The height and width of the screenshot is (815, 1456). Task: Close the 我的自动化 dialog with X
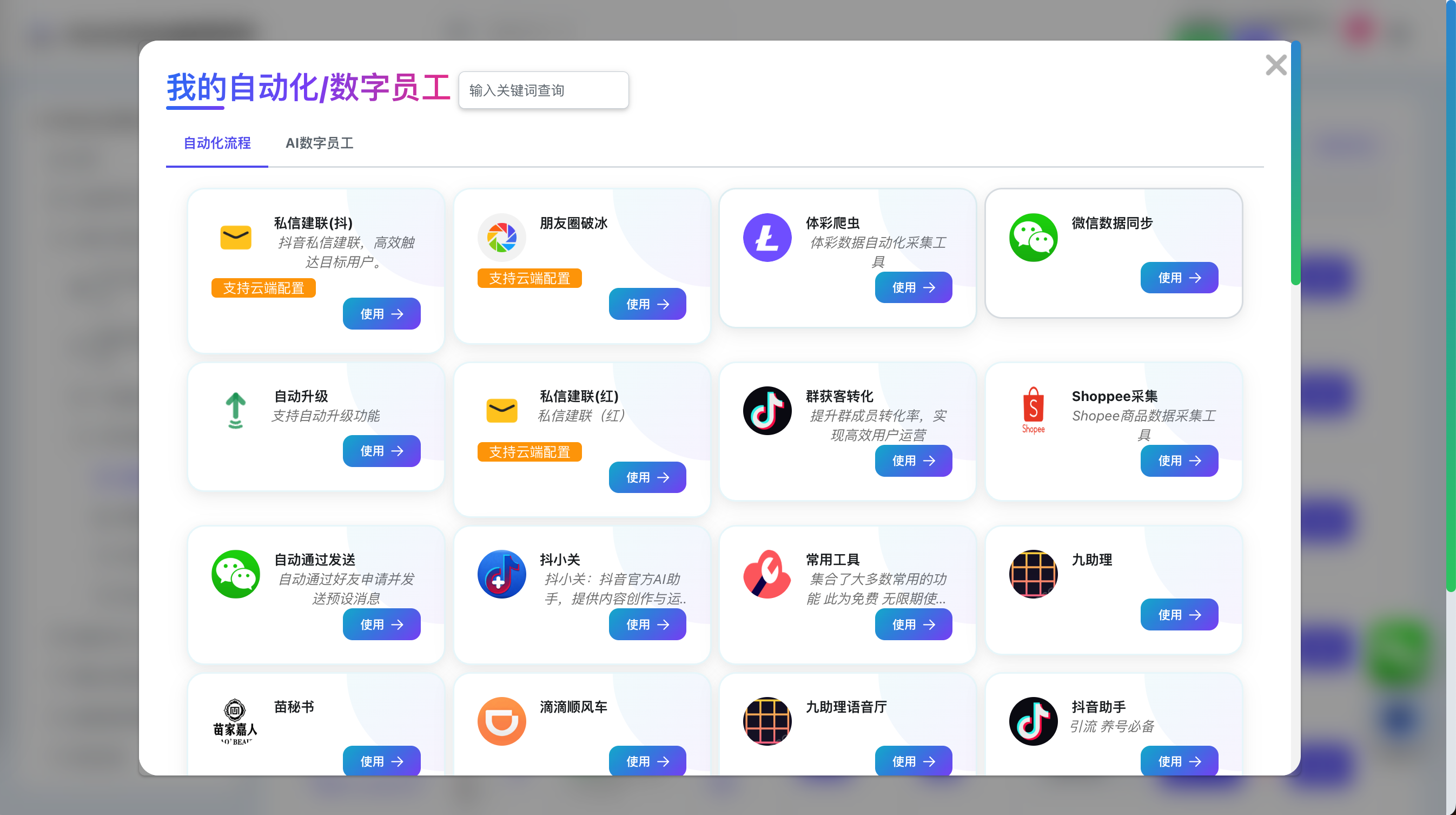[1276, 65]
